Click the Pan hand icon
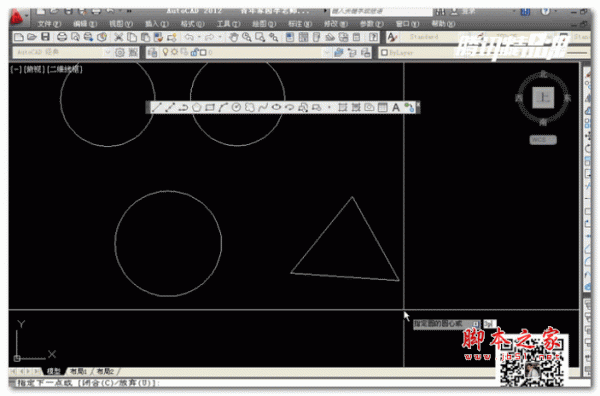The image size is (600, 396). click(x=233, y=37)
